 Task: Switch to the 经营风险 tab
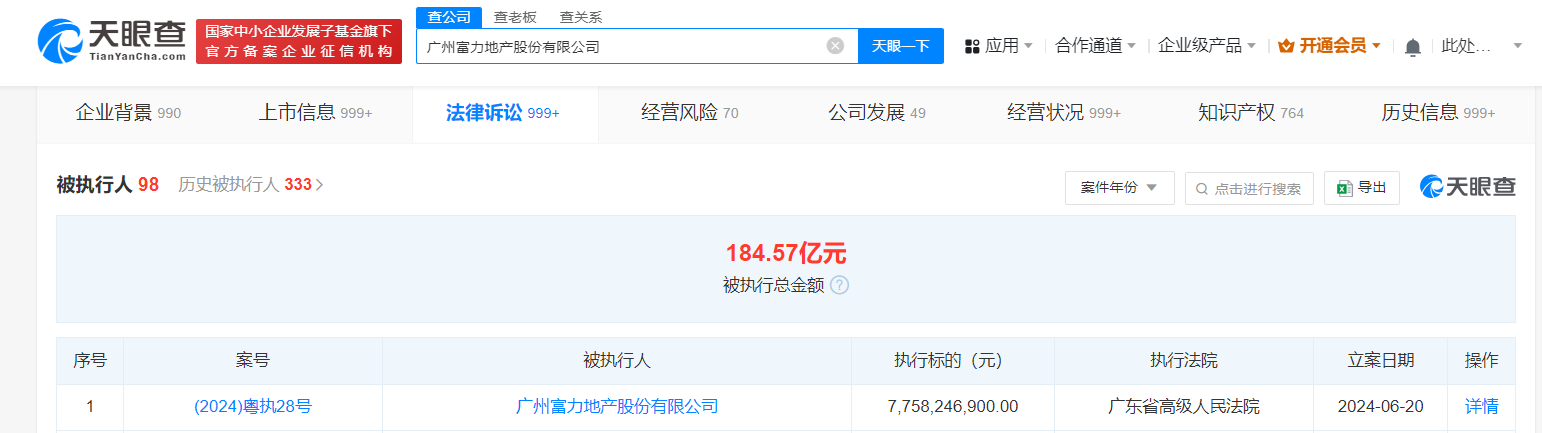689,113
